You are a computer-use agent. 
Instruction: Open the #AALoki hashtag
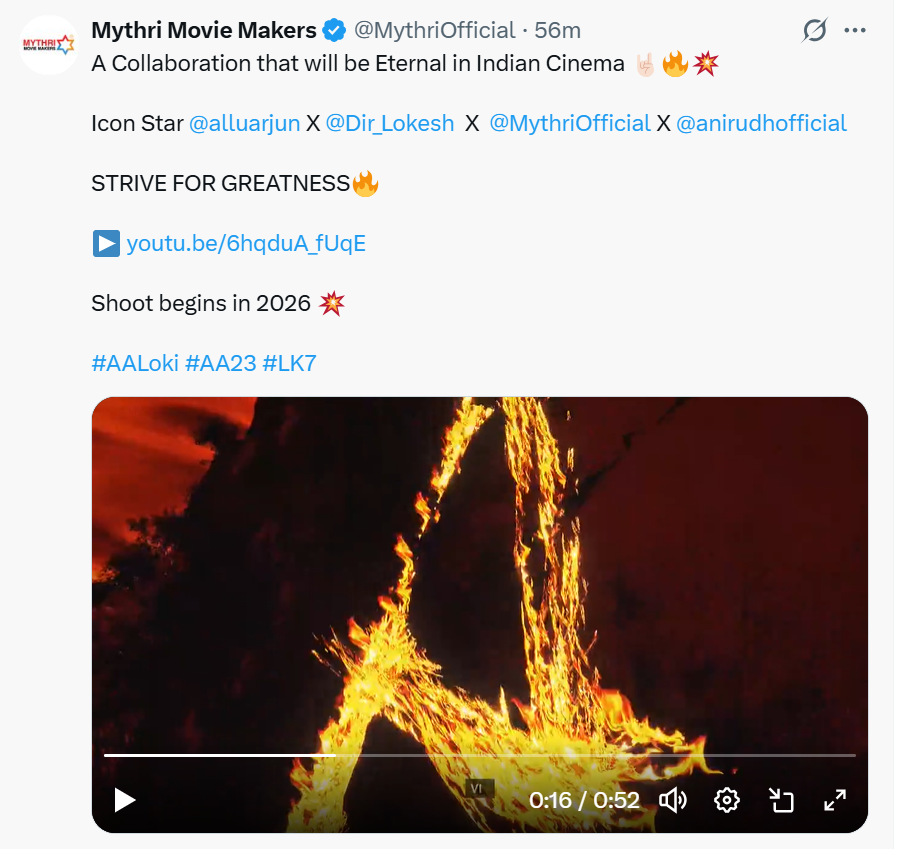(134, 363)
